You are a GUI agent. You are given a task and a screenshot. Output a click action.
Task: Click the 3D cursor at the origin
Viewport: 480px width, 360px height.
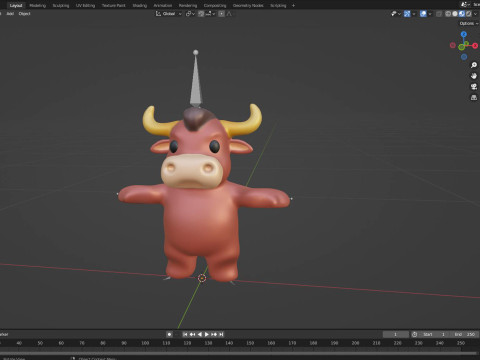tap(202, 278)
